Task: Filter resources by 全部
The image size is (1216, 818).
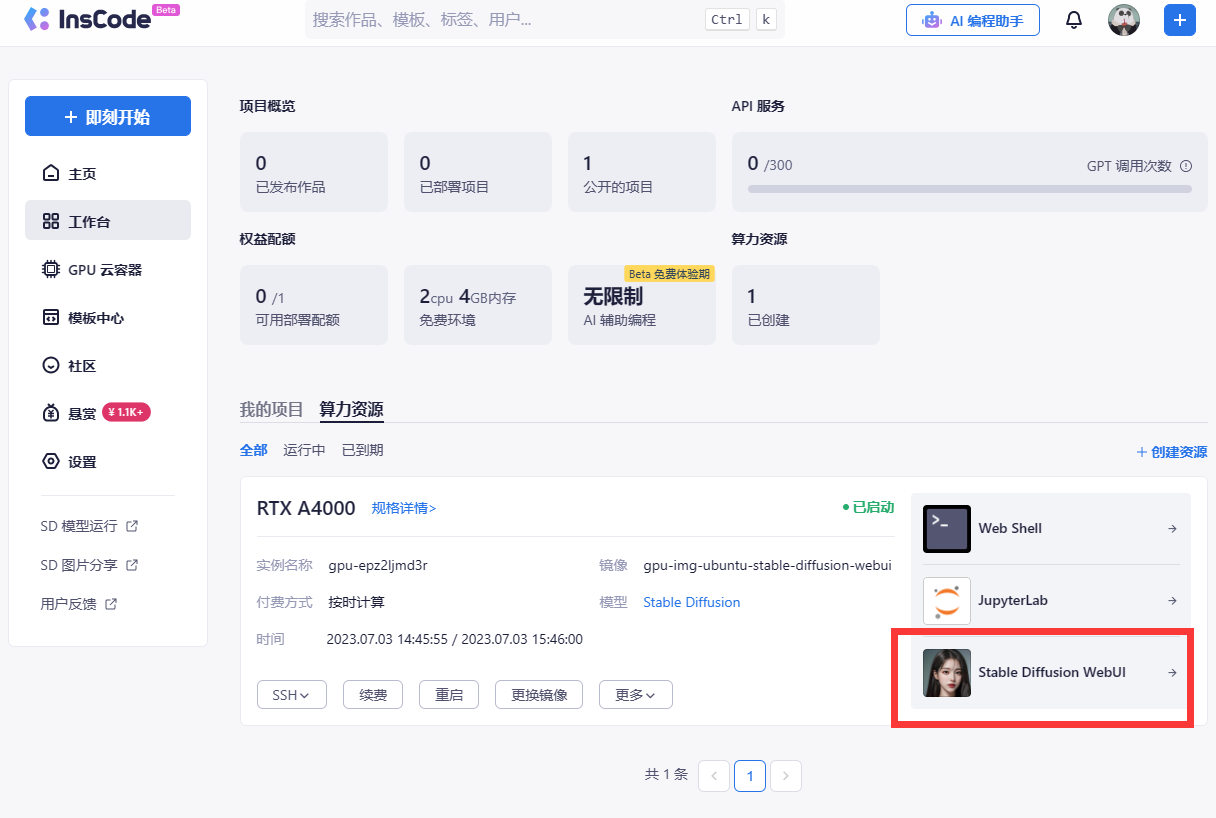Action: [253, 450]
